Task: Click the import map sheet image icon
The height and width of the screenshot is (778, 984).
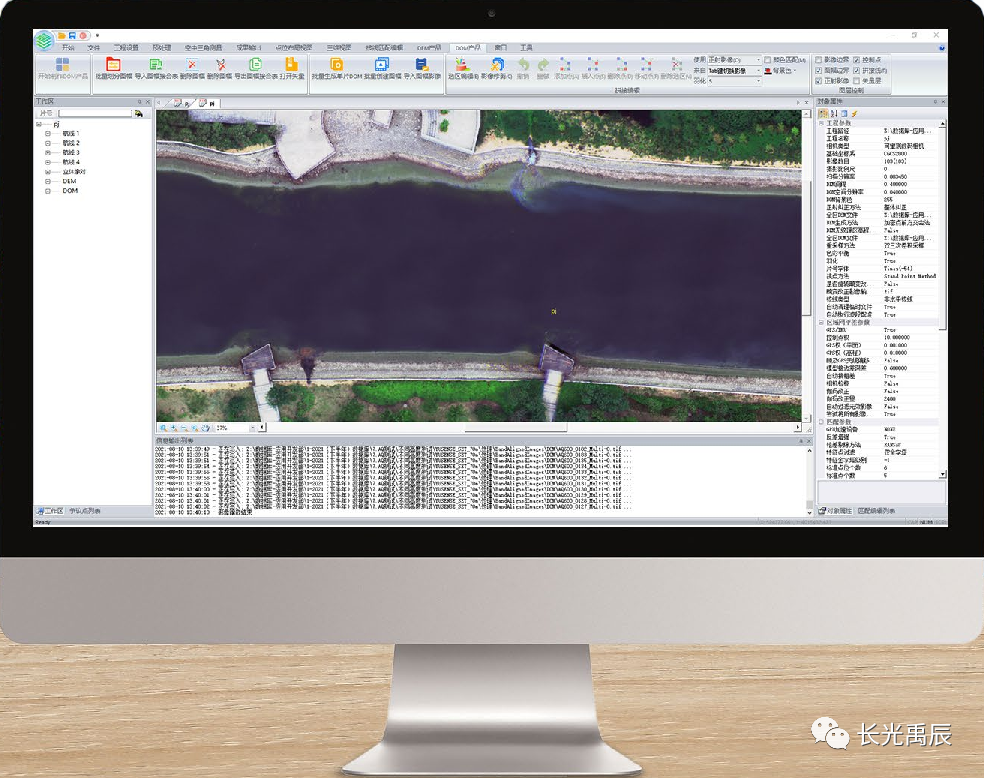Action: (422, 66)
